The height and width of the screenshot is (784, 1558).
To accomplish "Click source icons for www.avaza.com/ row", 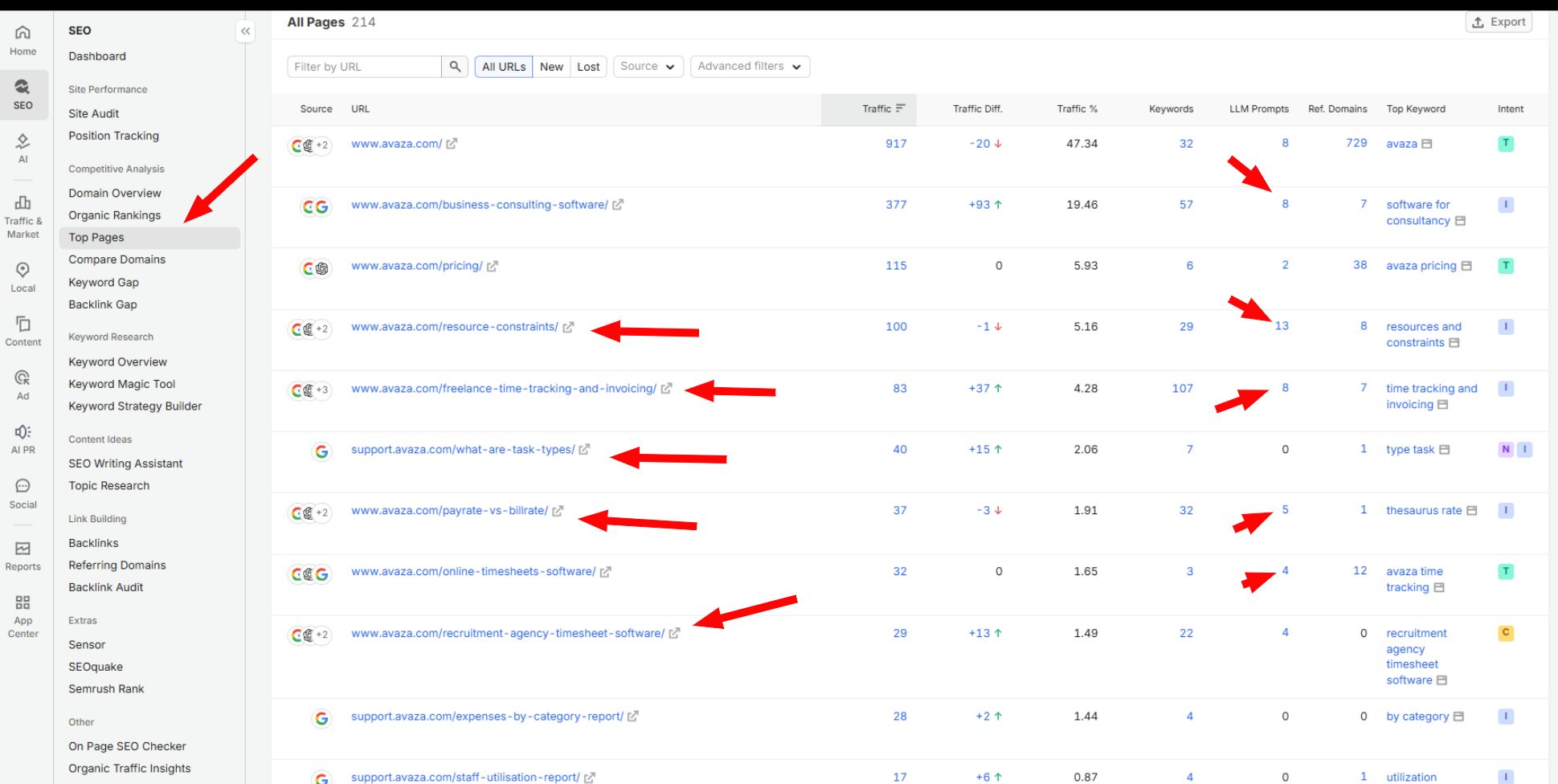I will tap(310, 145).
